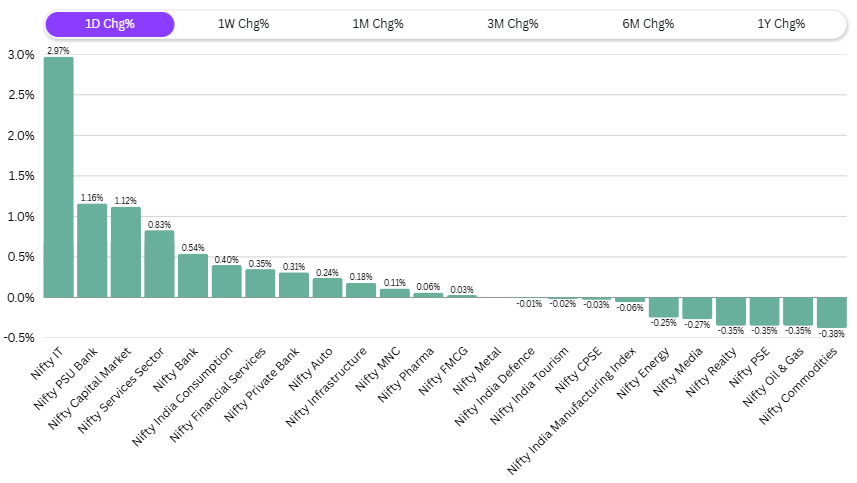The width and height of the screenshot is (857, 483).
Task: Select the Nifty Oil & Gas bar
Action: click(798, 311)
